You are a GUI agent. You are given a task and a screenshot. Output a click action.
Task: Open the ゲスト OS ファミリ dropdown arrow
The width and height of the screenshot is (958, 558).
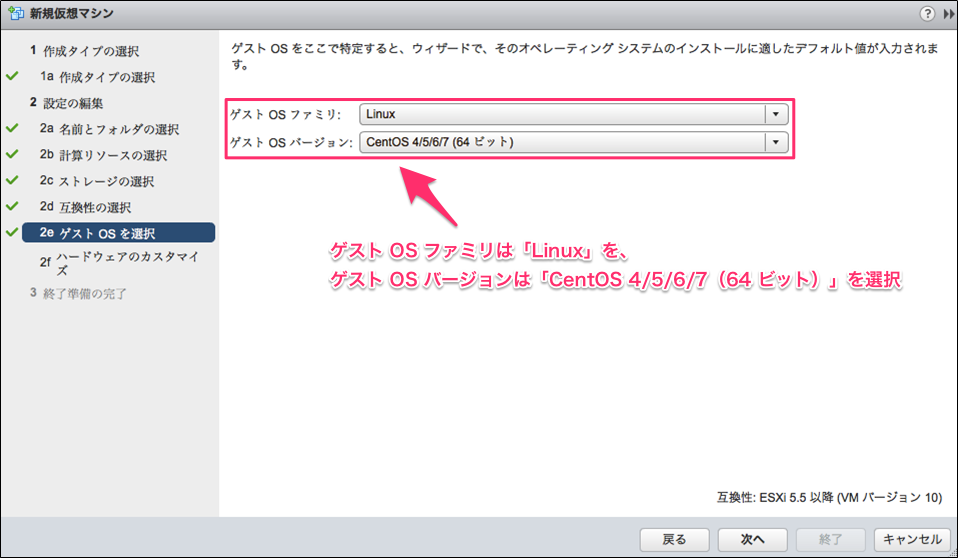pos(776,114)
